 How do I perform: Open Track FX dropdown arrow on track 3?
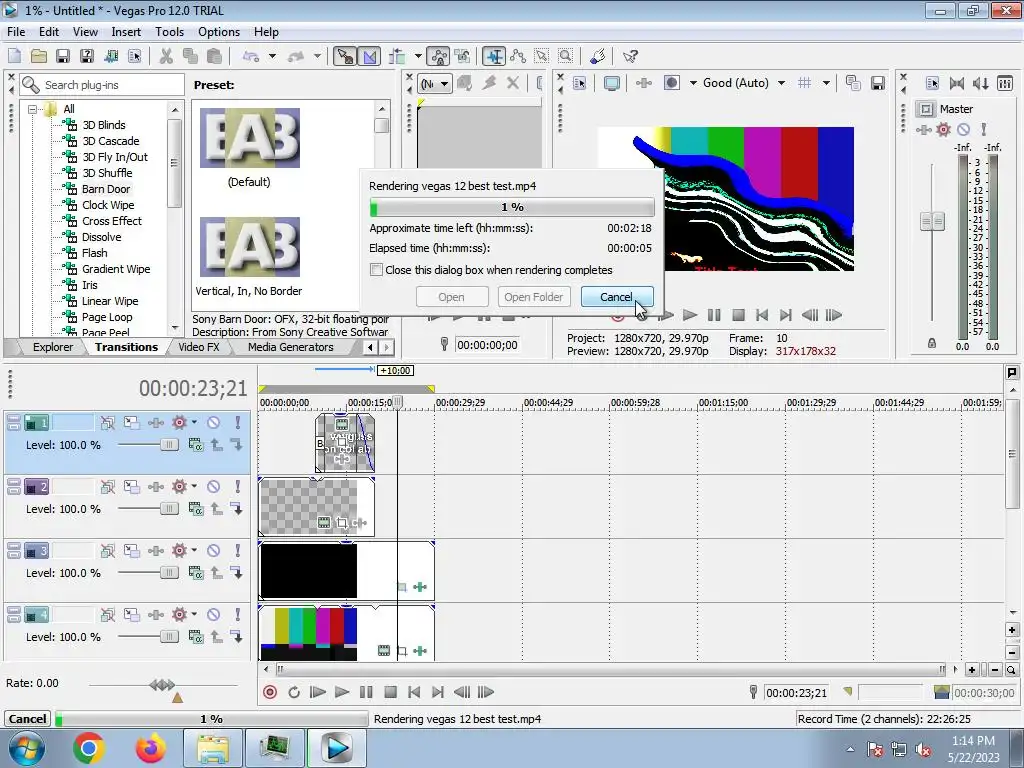pyautogui.click(x=194, y=551)
